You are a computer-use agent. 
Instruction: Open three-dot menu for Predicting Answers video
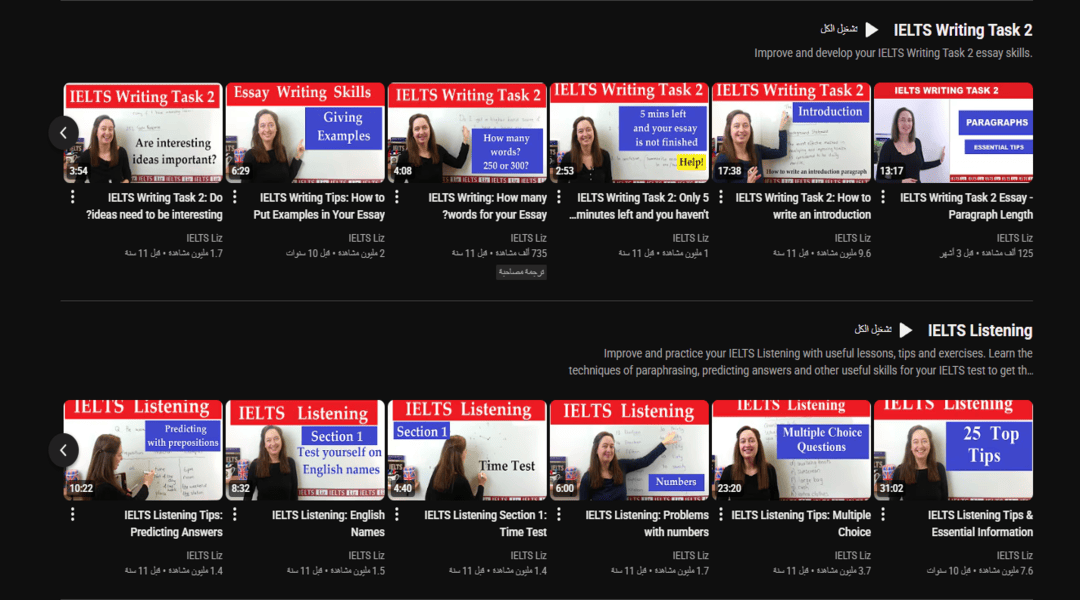coord(73,515)
